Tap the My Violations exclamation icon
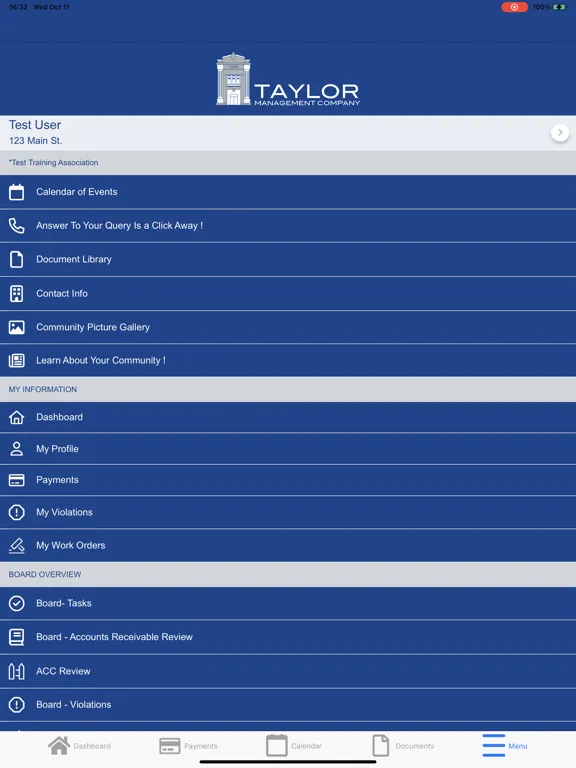The width and height of the screenshot is (576, 768). pos(16,512)
